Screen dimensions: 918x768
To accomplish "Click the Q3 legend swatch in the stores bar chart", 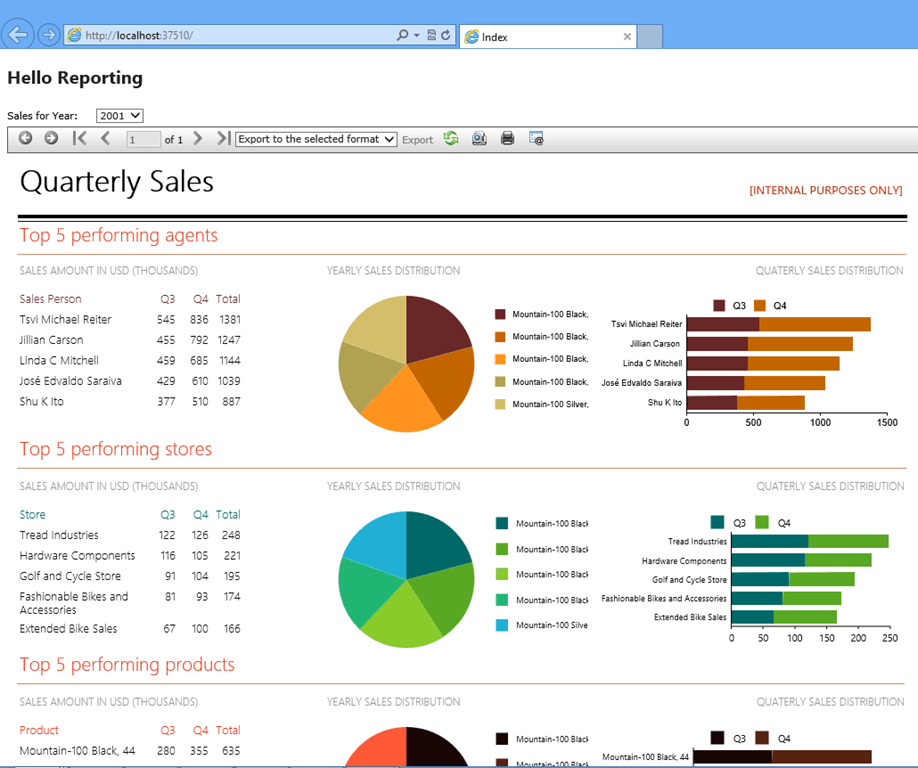I will tap(717, 522).
